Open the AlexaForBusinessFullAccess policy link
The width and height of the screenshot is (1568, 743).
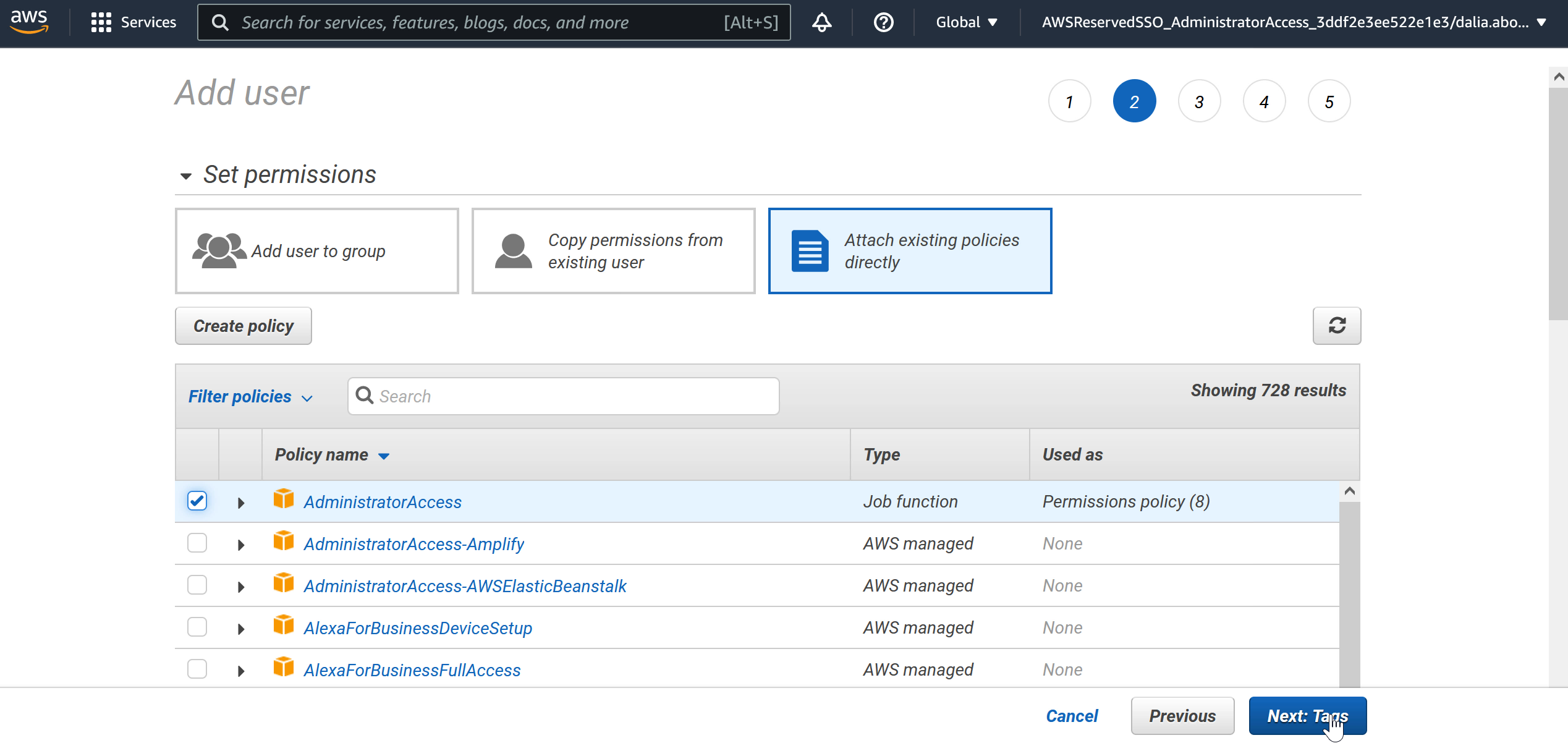(412, 670)
